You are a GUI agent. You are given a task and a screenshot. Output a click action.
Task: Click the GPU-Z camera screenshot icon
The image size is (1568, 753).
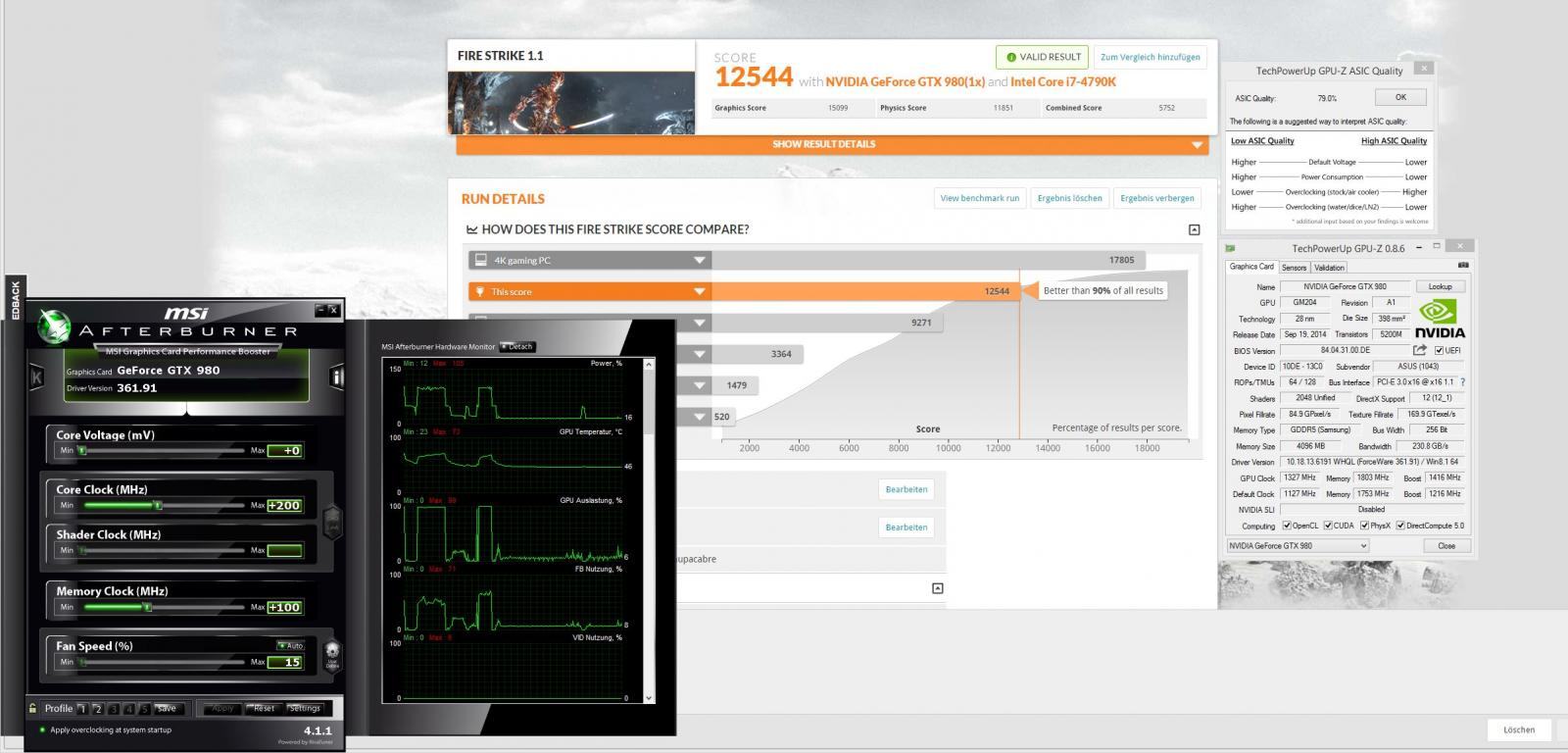tap(1463, 266)
